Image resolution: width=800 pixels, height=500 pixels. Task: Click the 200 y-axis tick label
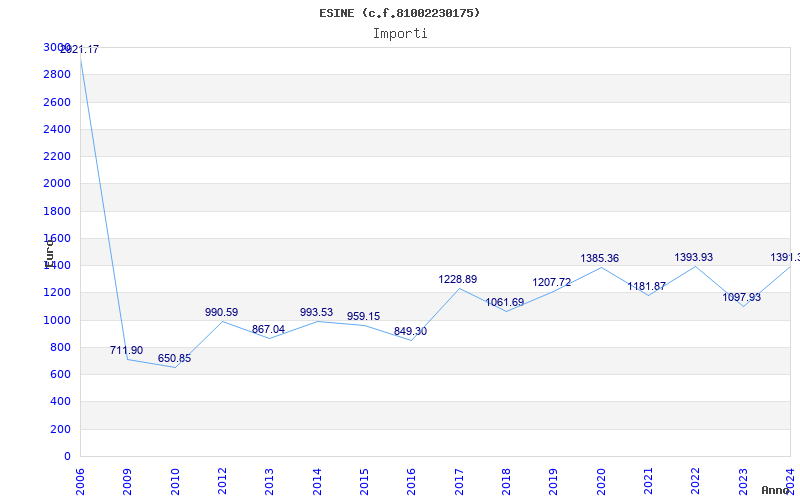pyautogui.click(x=60, y=430)
